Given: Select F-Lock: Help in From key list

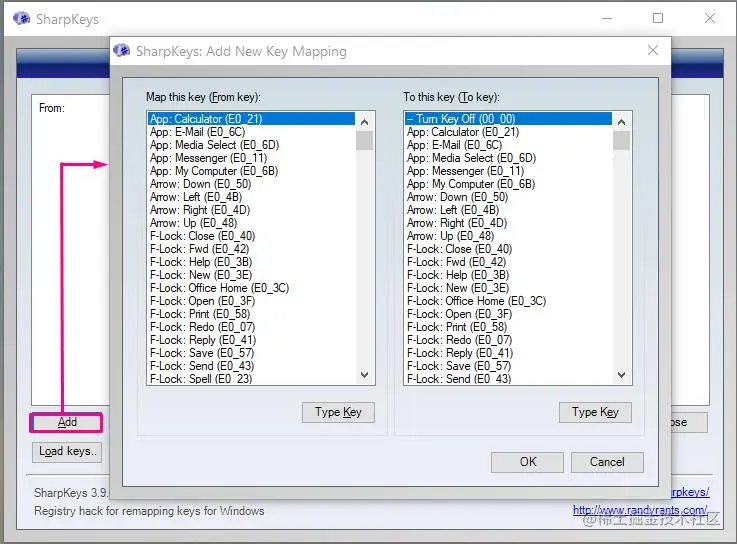Looking at the screenshot, I should coord(251,262).
